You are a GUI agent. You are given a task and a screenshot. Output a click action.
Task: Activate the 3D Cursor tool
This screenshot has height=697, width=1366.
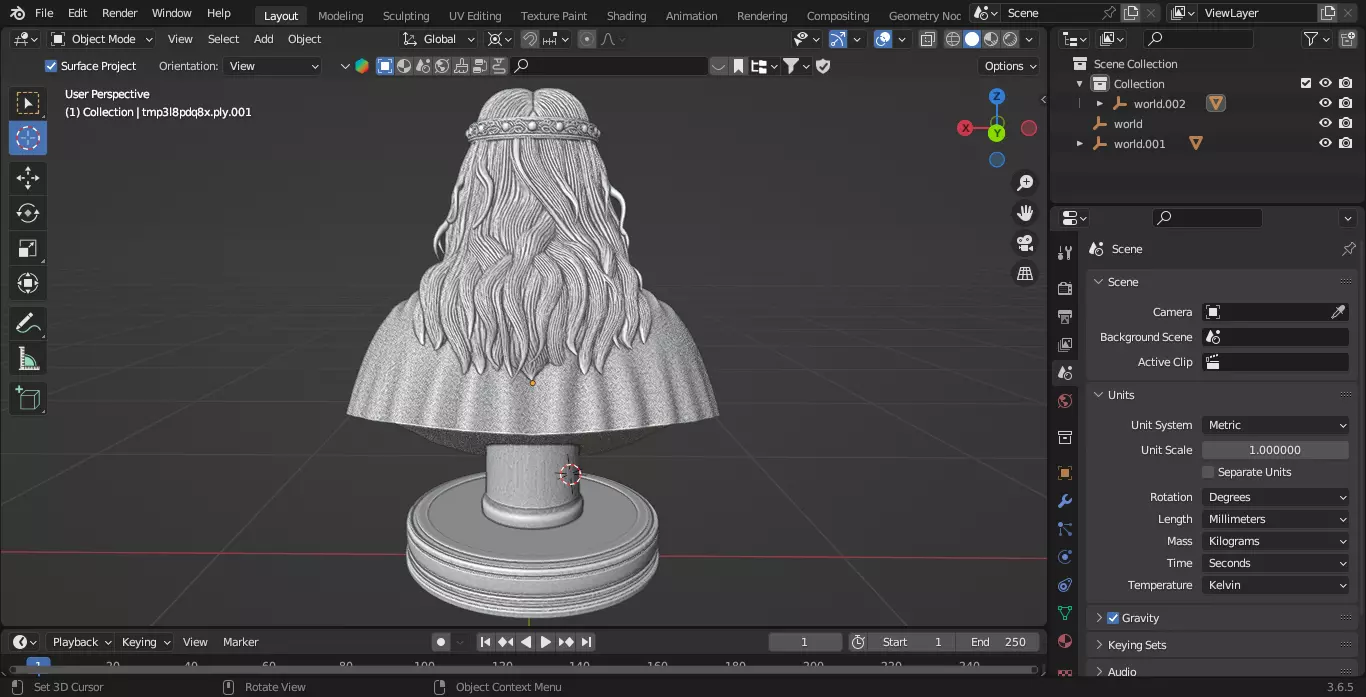pos(28,138)
